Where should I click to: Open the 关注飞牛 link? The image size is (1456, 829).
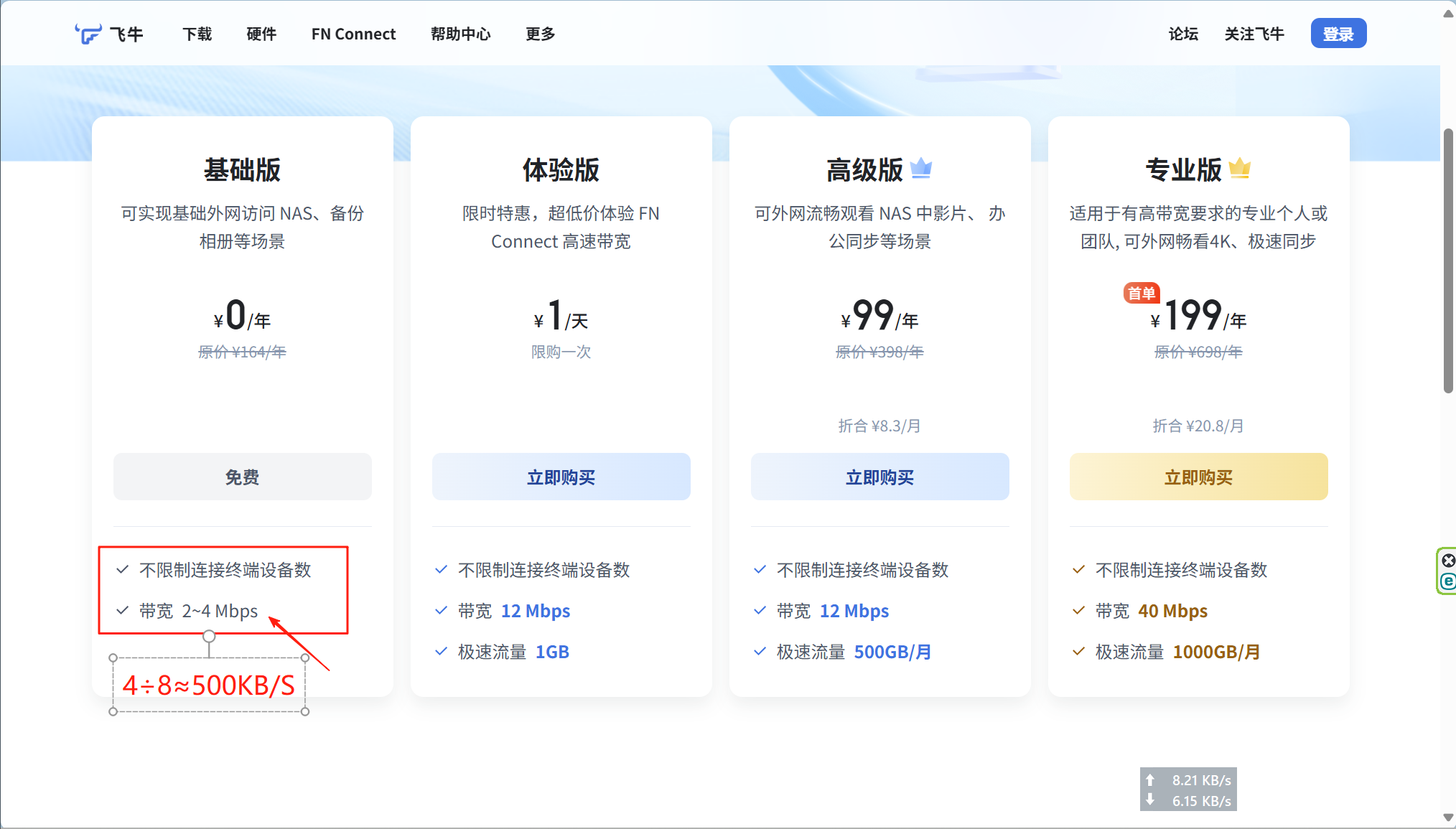click(1254, 34)
